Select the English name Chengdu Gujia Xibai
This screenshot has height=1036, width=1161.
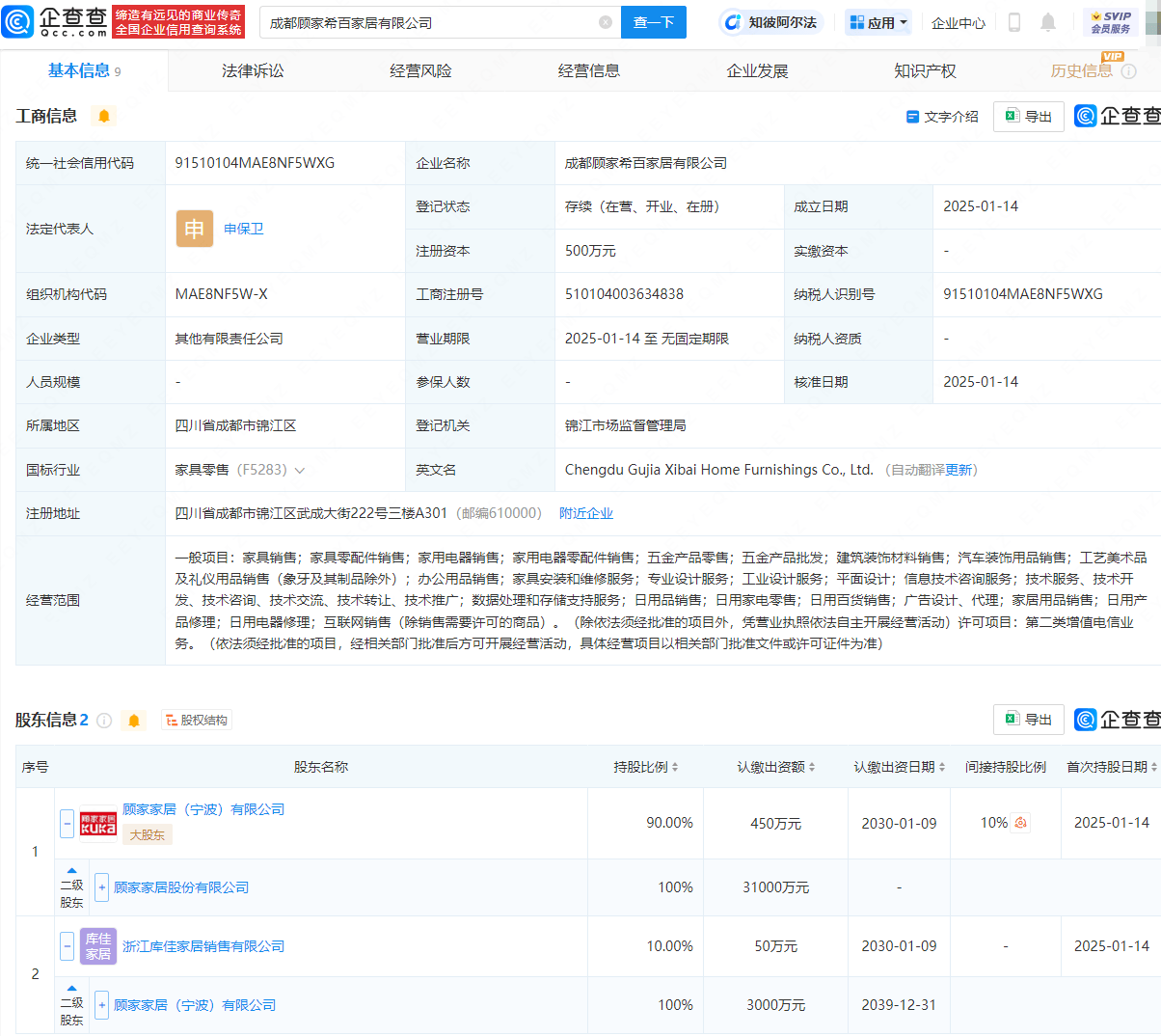click(x=718, y=470)
